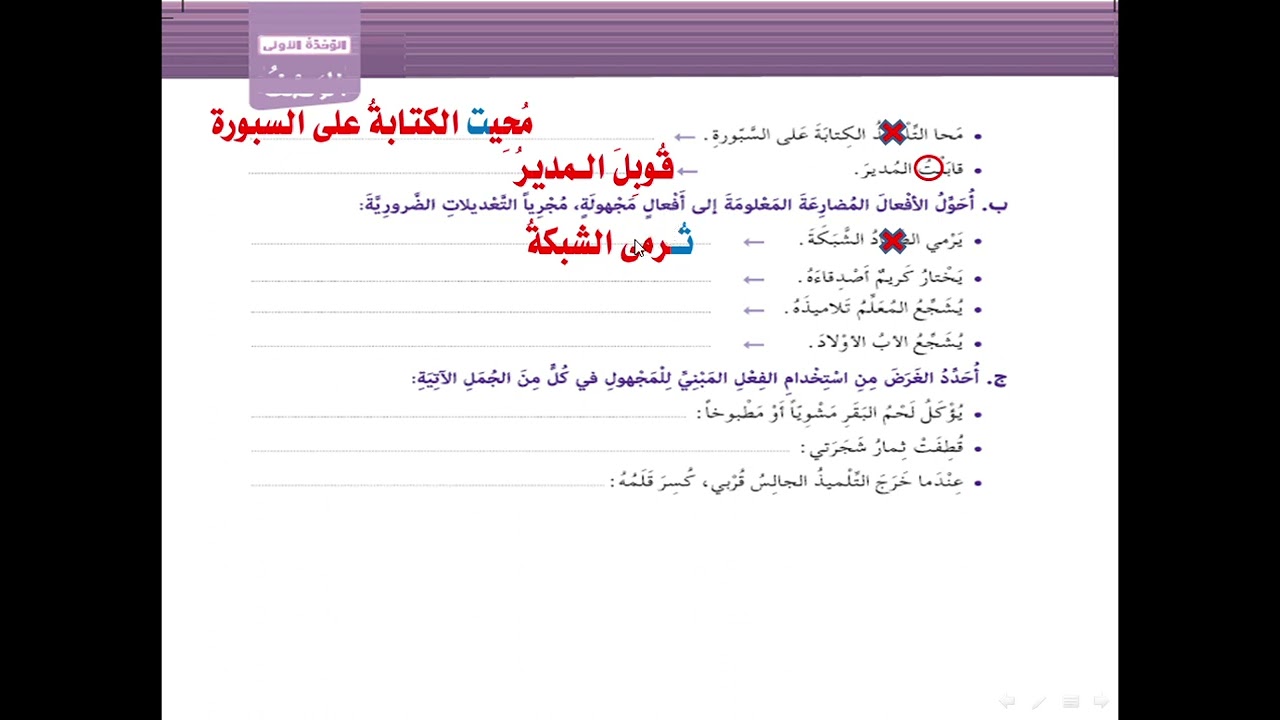This screenshot has width=1280, height=720.
Task: Click sentence 'قابلتُ المدير'
Action: tap(909, 169)
